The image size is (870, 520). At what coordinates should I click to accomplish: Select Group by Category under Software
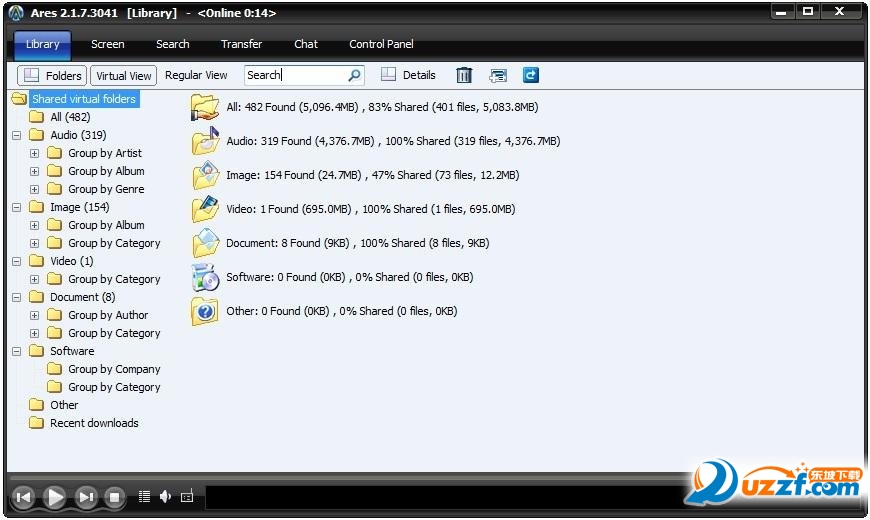114,387
